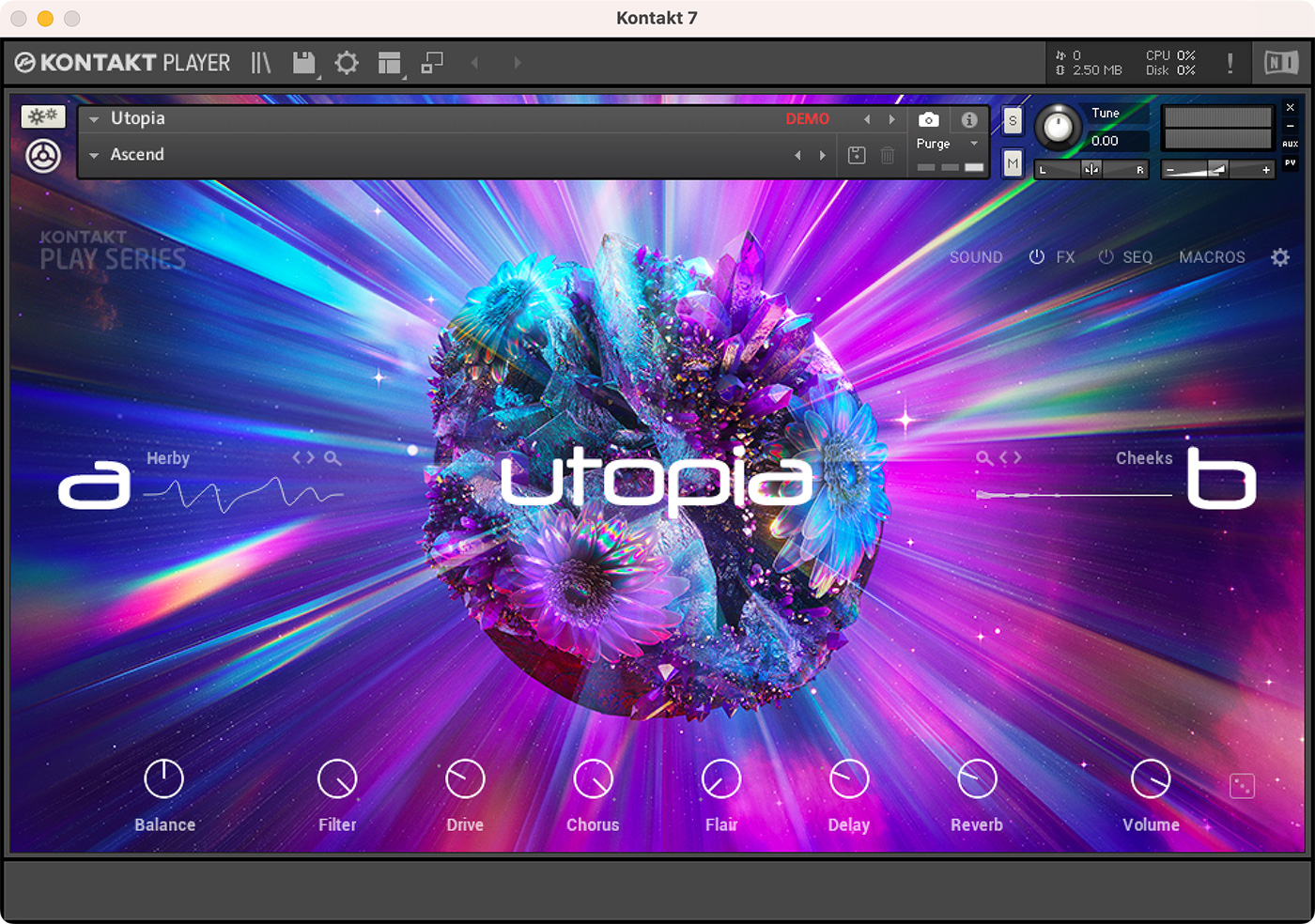The width and height of the screenshot is (1315, 924).
Task: Expand the Ascend snapshot dropdown
Action: tap(92, 154)
